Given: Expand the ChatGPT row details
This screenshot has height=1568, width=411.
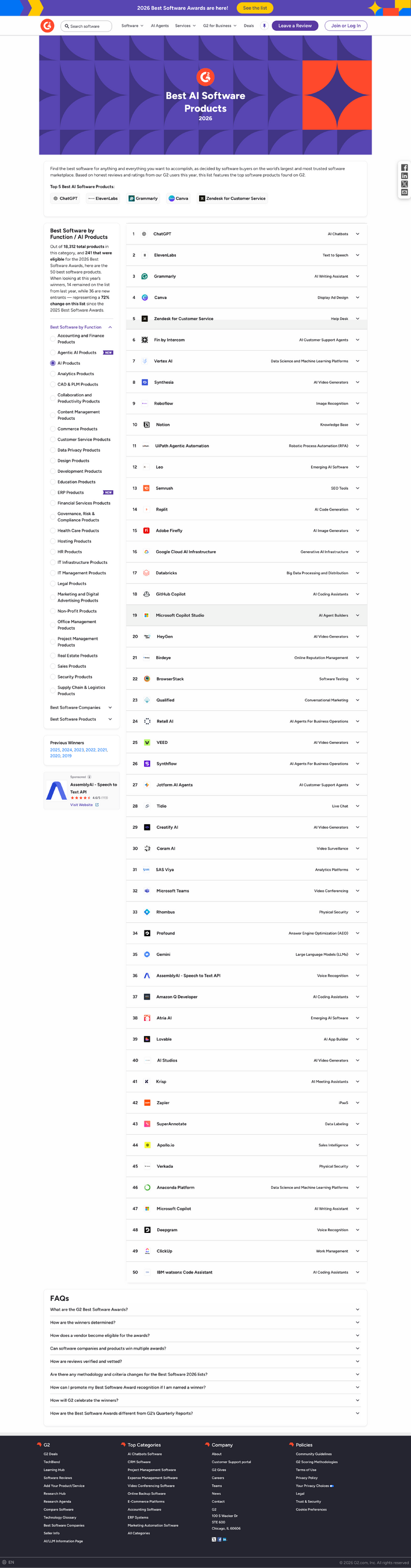Looking at the screenshot, I should tap(358, 233).
